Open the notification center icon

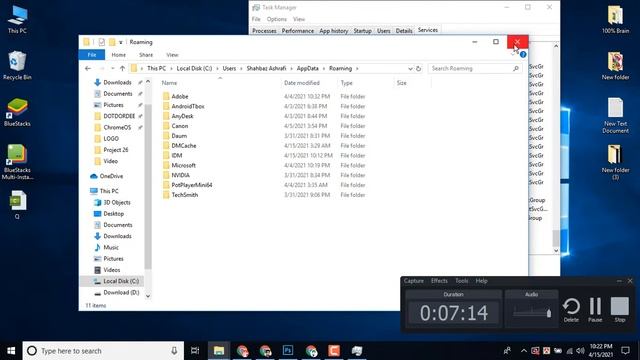(625, 351)
